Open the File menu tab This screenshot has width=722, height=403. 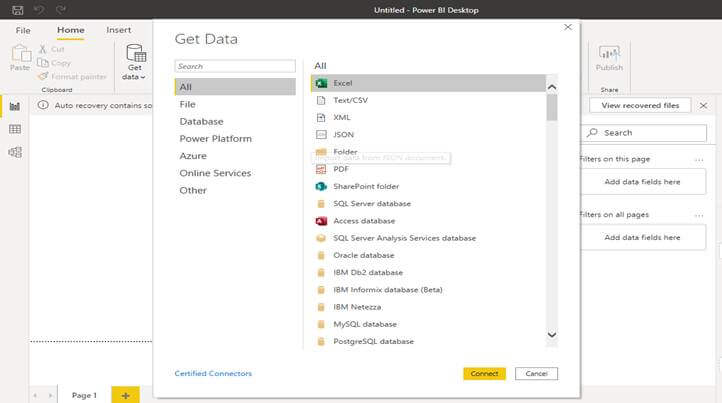pyautogui.click(x=23, y=30)
